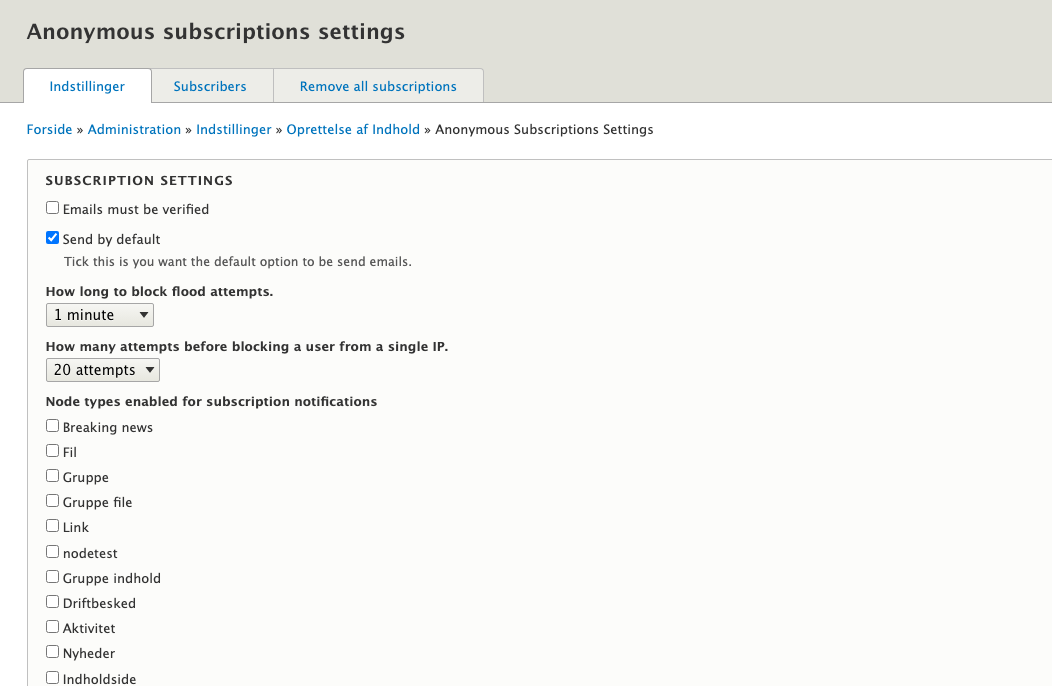Toggle the Link node type checkbox
This screenshot has height=686, width=1052.
[x=53, y=526]
